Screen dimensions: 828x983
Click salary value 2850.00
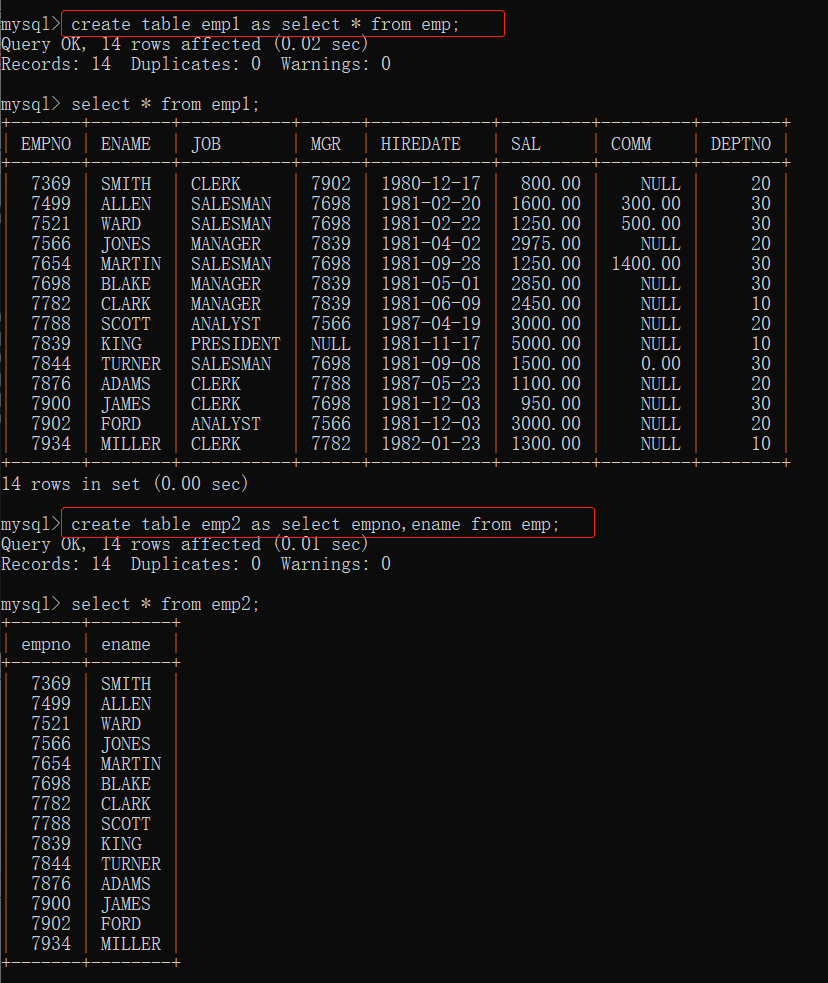[x=546, y=284]
